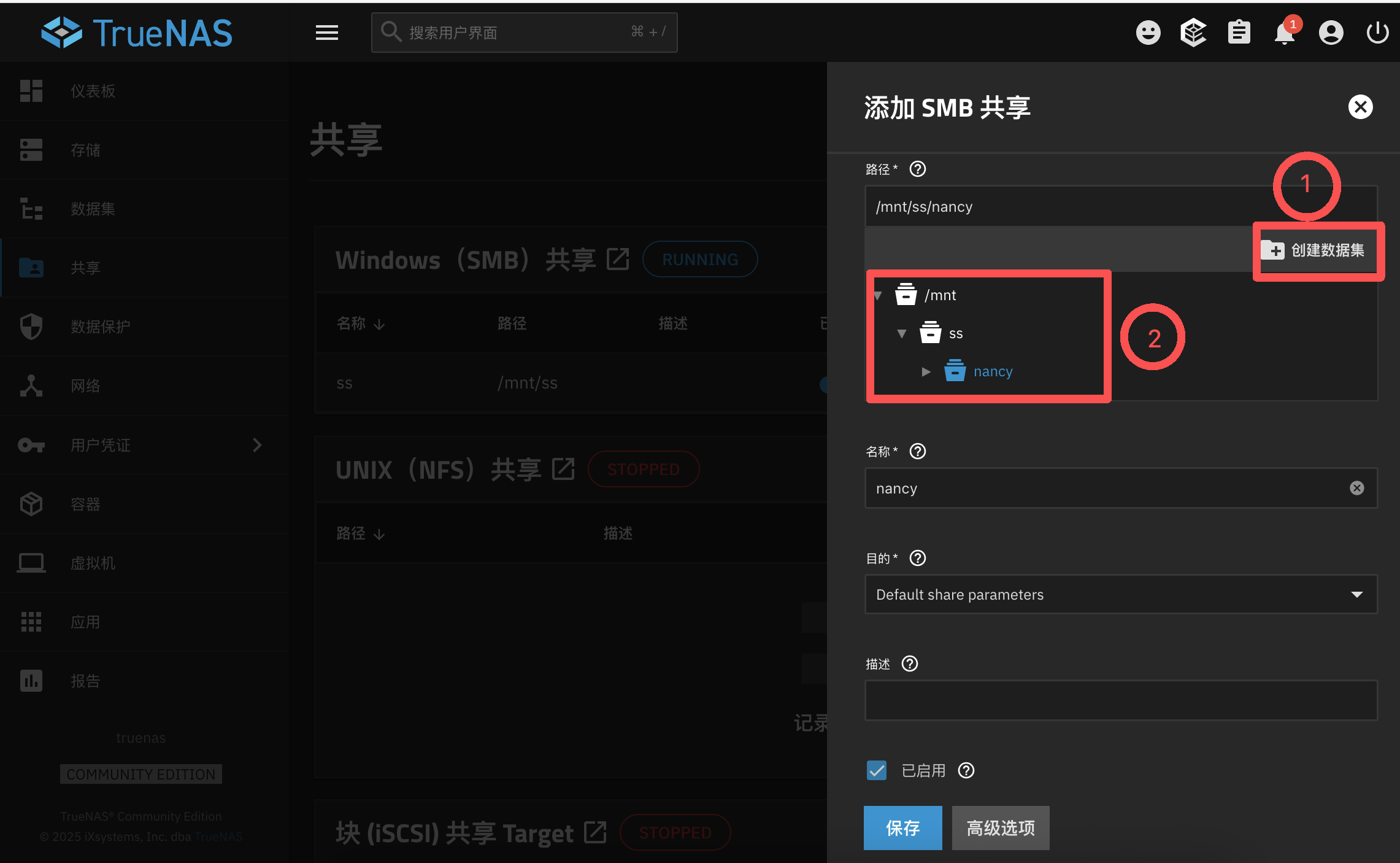
Task: Click the 高级选项 button
Action: pyautogui.click(x=1000, y=828)
